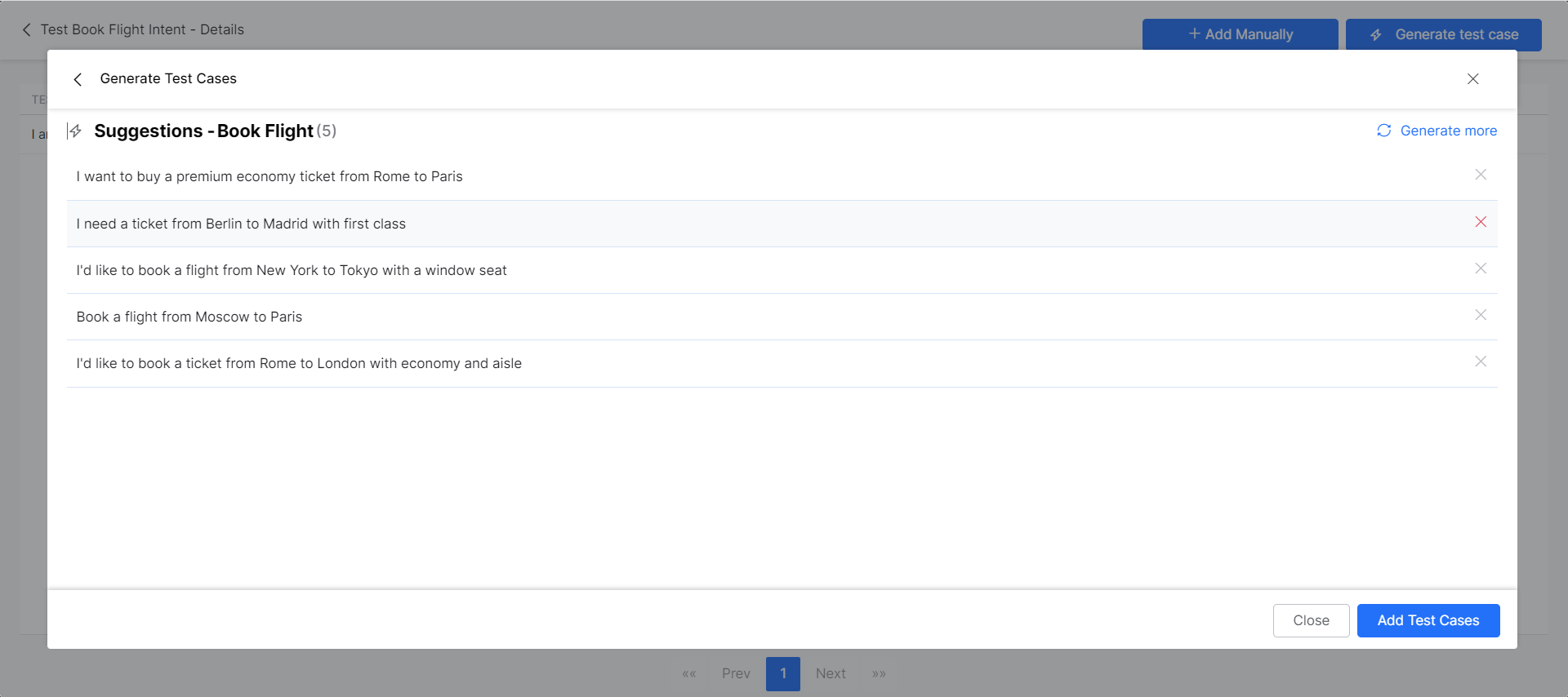Go to page 1 in pagination

pos(782,673)
